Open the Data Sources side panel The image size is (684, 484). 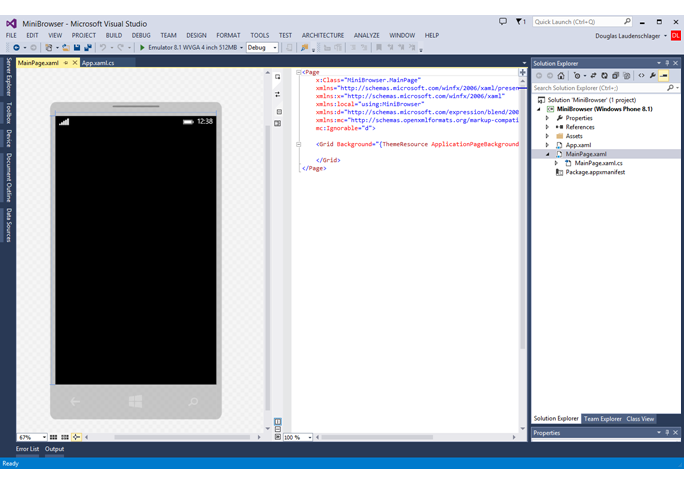pyautogui.click(x=8, y=225)
